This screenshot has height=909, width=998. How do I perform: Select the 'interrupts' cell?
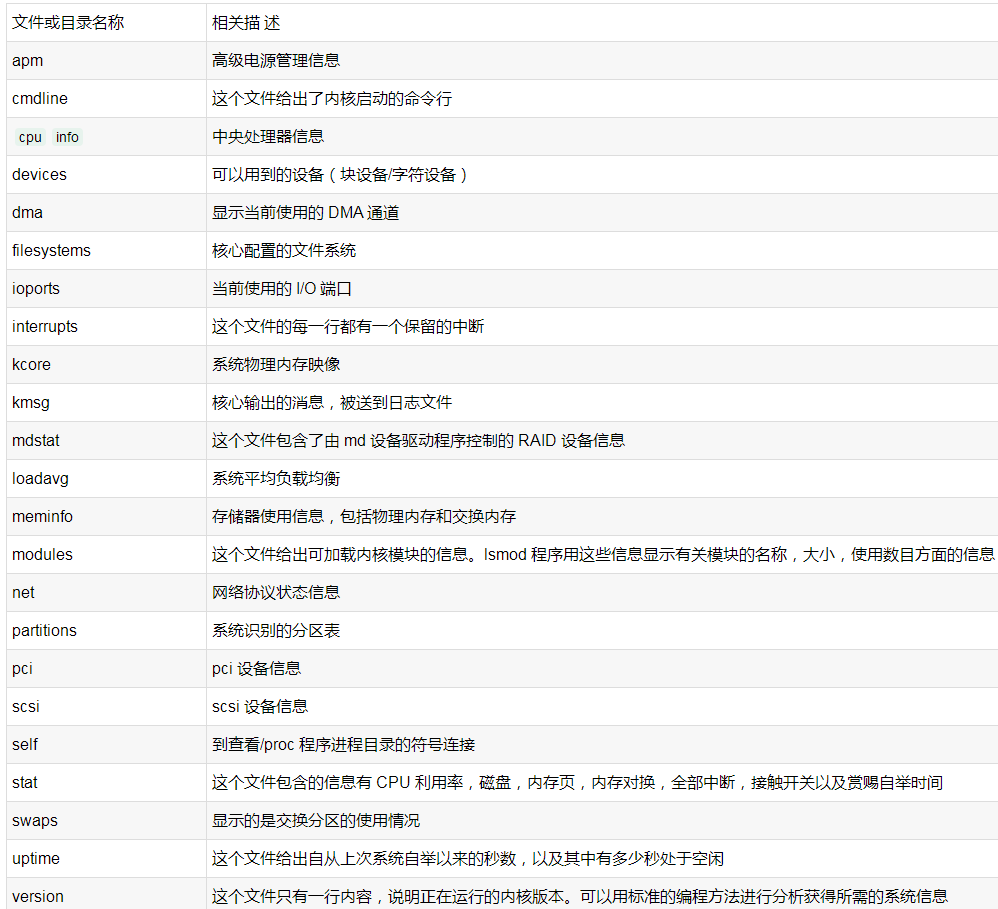[x=106, y=327]
